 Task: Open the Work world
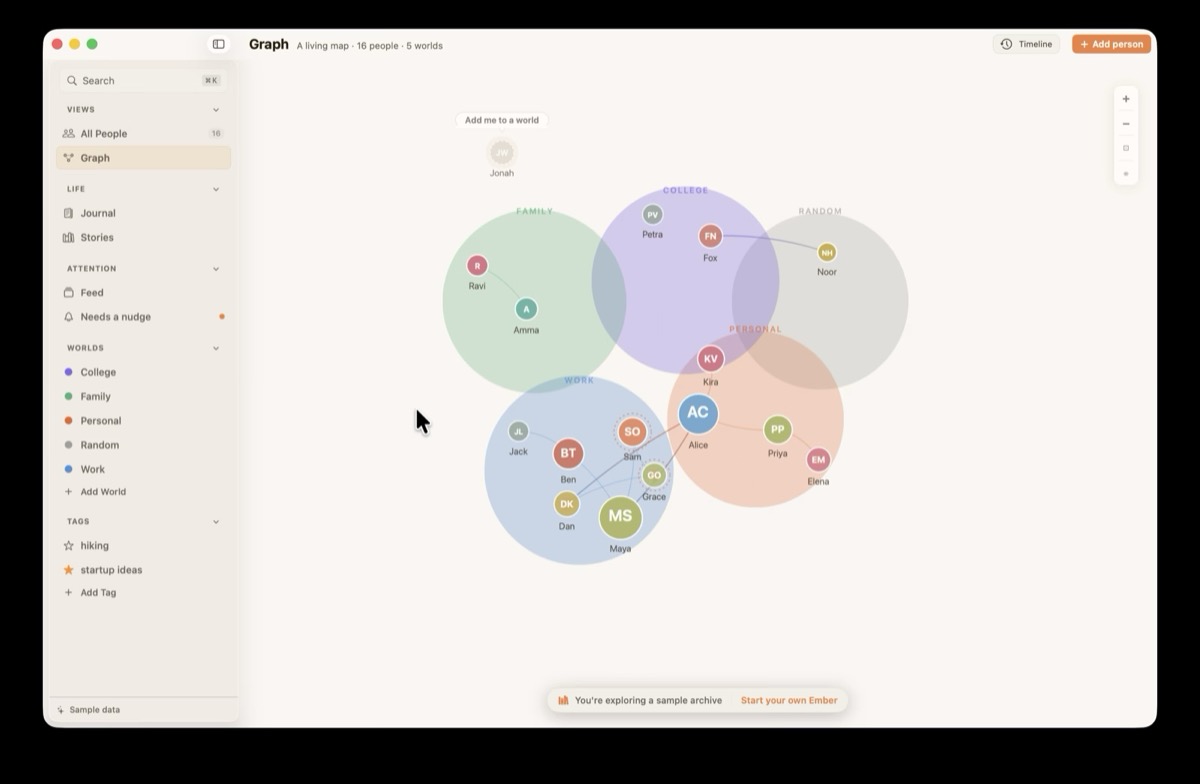[143, 469]
